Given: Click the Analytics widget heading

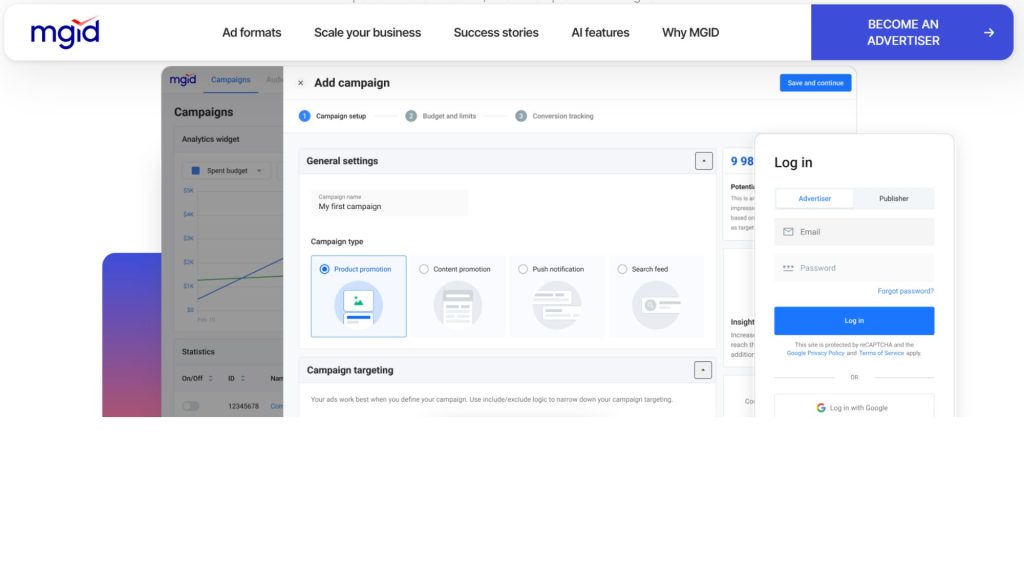Looking at the screenshot, I should [x=210, y=139].
